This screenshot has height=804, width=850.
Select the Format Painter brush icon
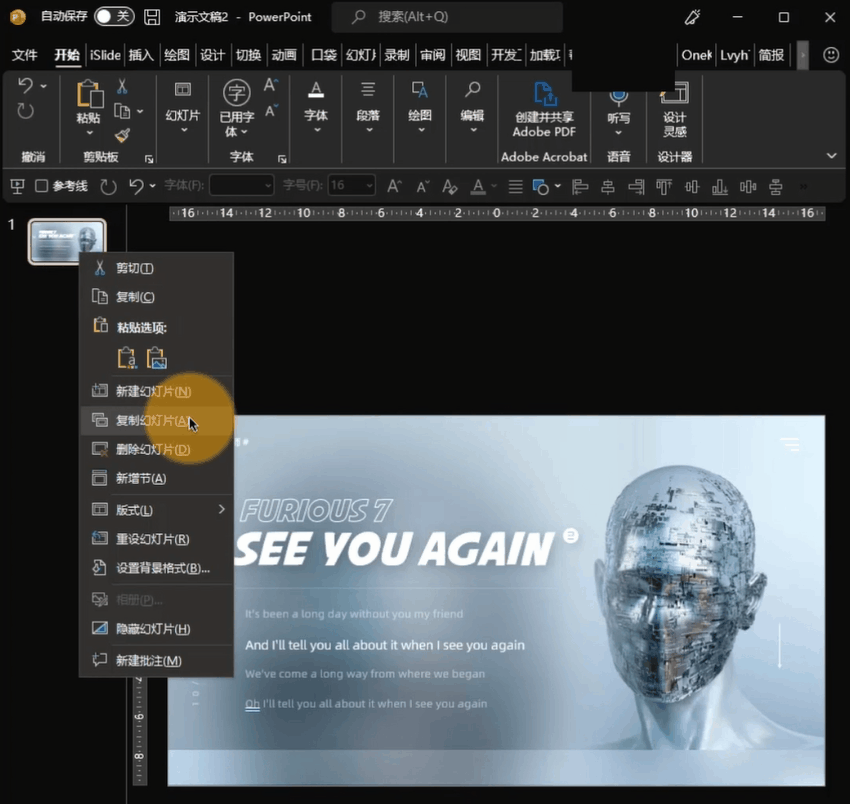pos(122,135)
